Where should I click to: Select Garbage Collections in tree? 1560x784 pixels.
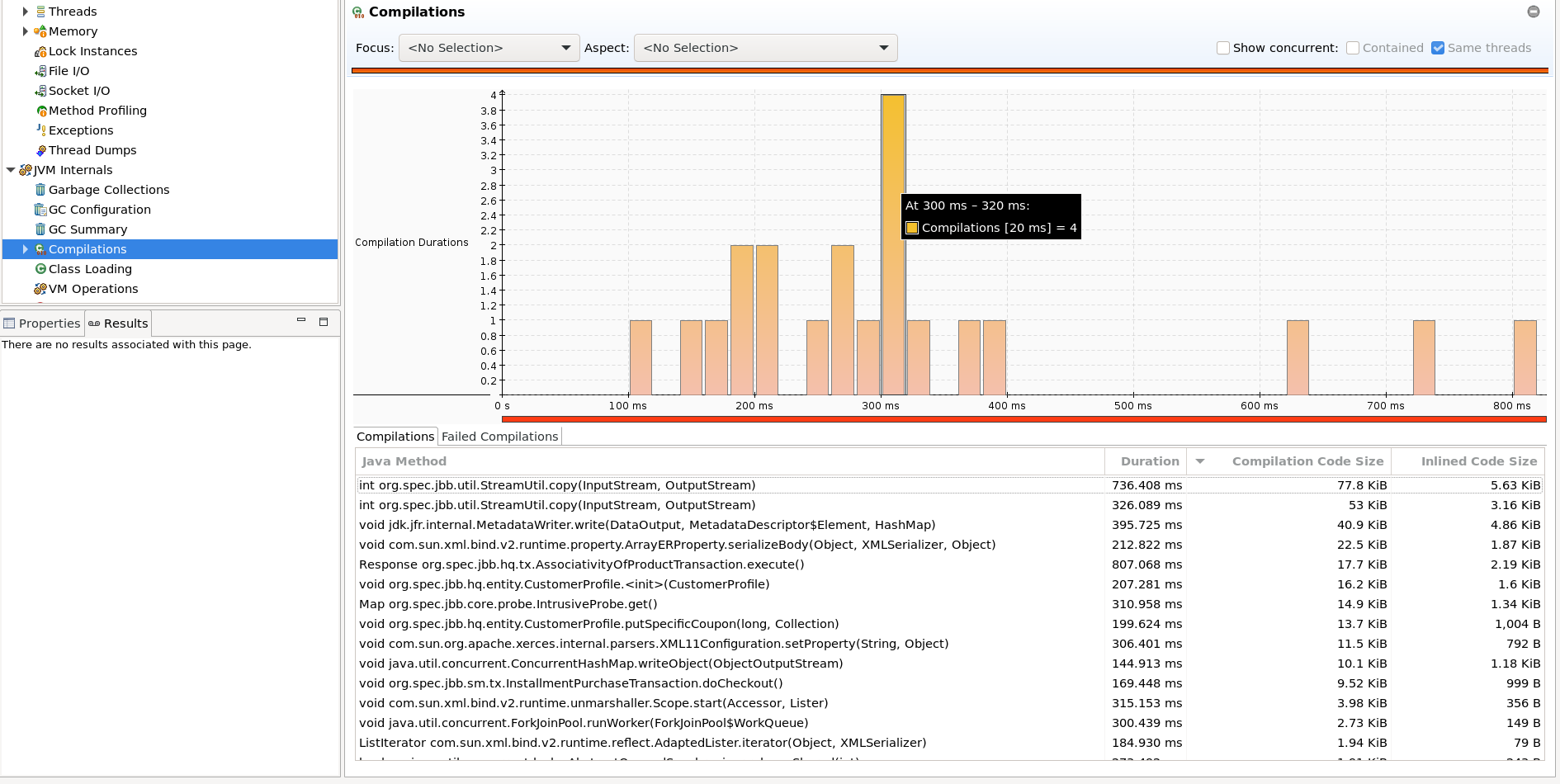(x=109, y=190)
